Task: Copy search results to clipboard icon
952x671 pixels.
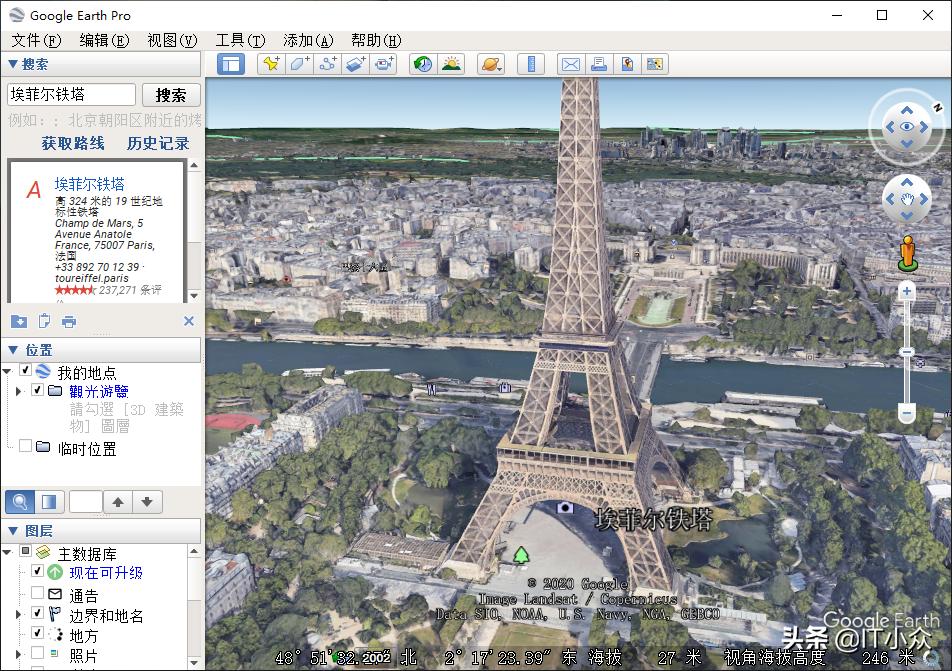Action: pyautogui.click(x=44, y=321)
